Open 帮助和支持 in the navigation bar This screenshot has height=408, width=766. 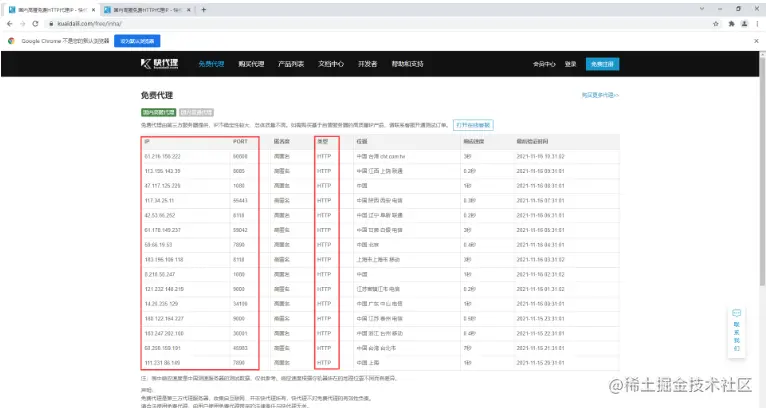point(407,64)
